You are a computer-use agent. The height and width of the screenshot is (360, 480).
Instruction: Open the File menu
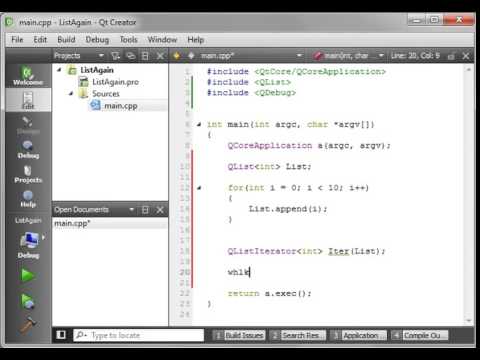[17, 40]
